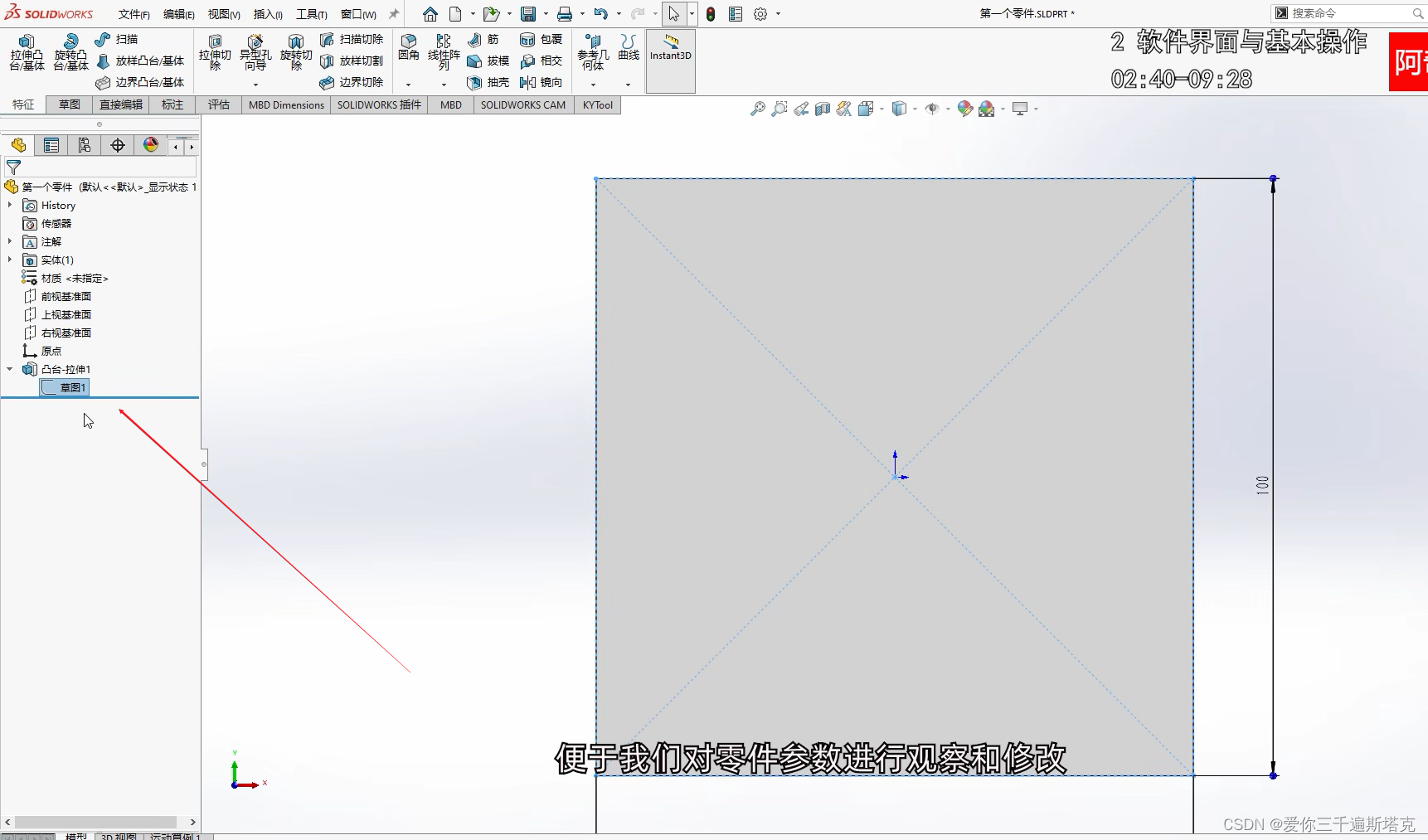
Task: Switch to SOLIDWORKS CAM tab
Action: tap(523, 104)
